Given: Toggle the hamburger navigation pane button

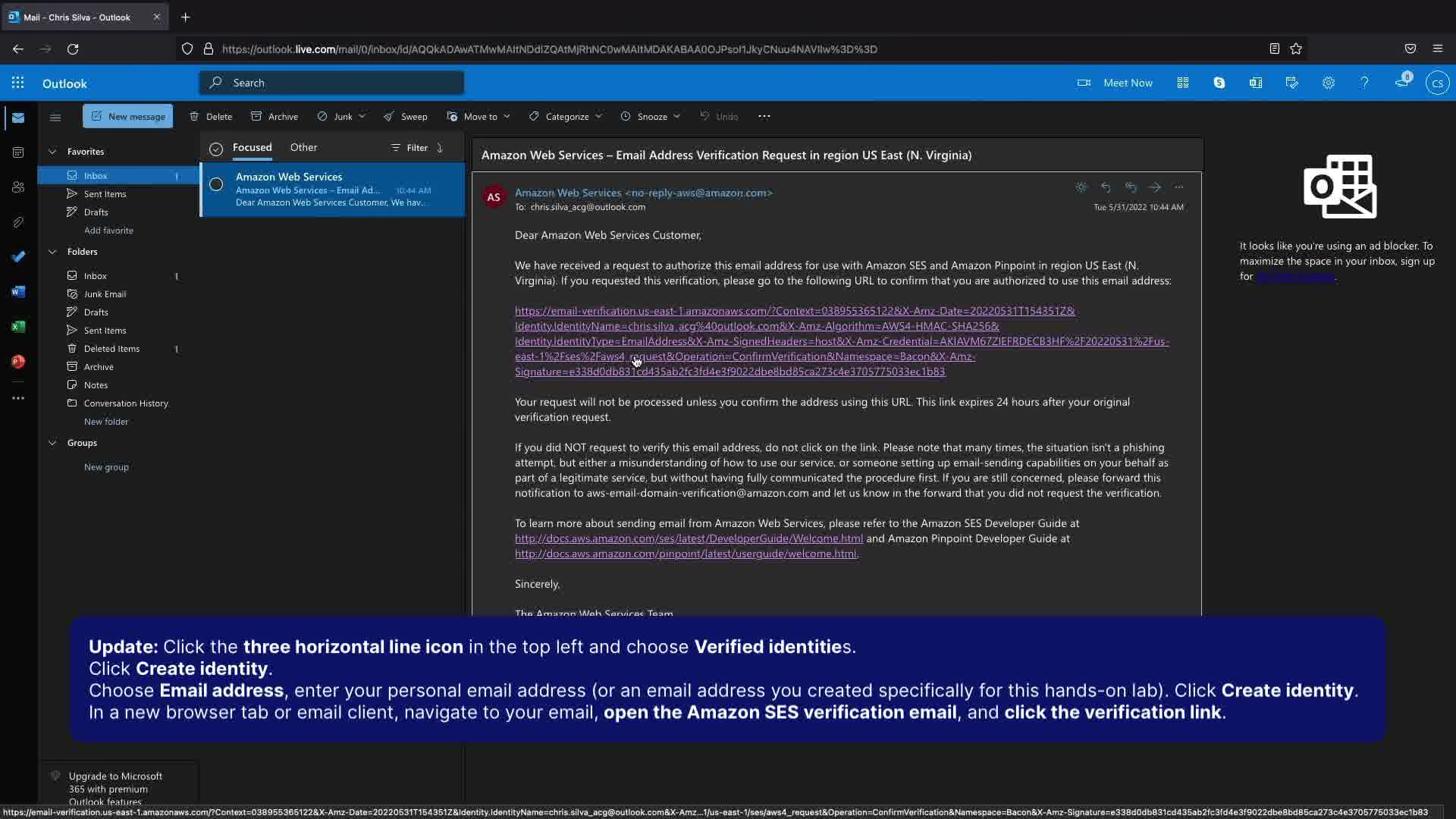Looking at the screenshot, I should pyautogui.click(x=55, y=117).
